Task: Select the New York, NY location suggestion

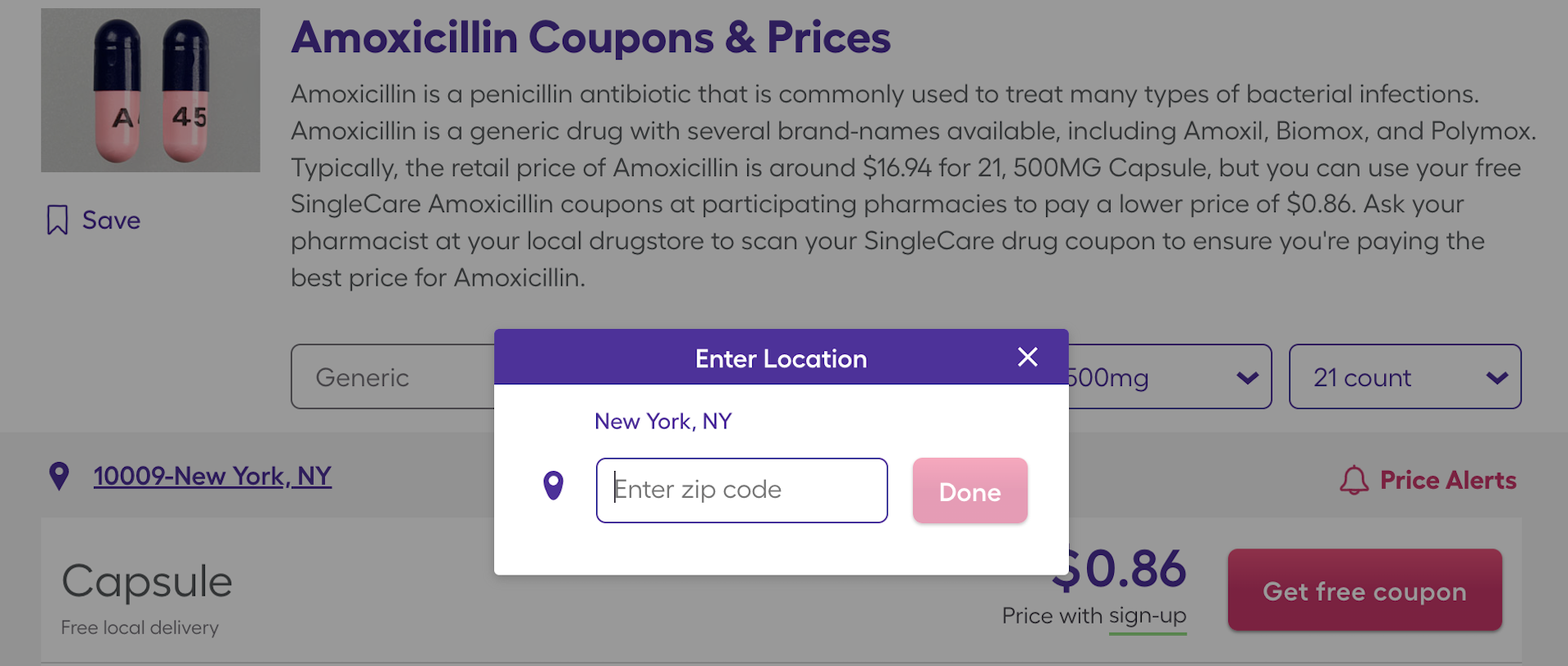Action: coord(662,421)
